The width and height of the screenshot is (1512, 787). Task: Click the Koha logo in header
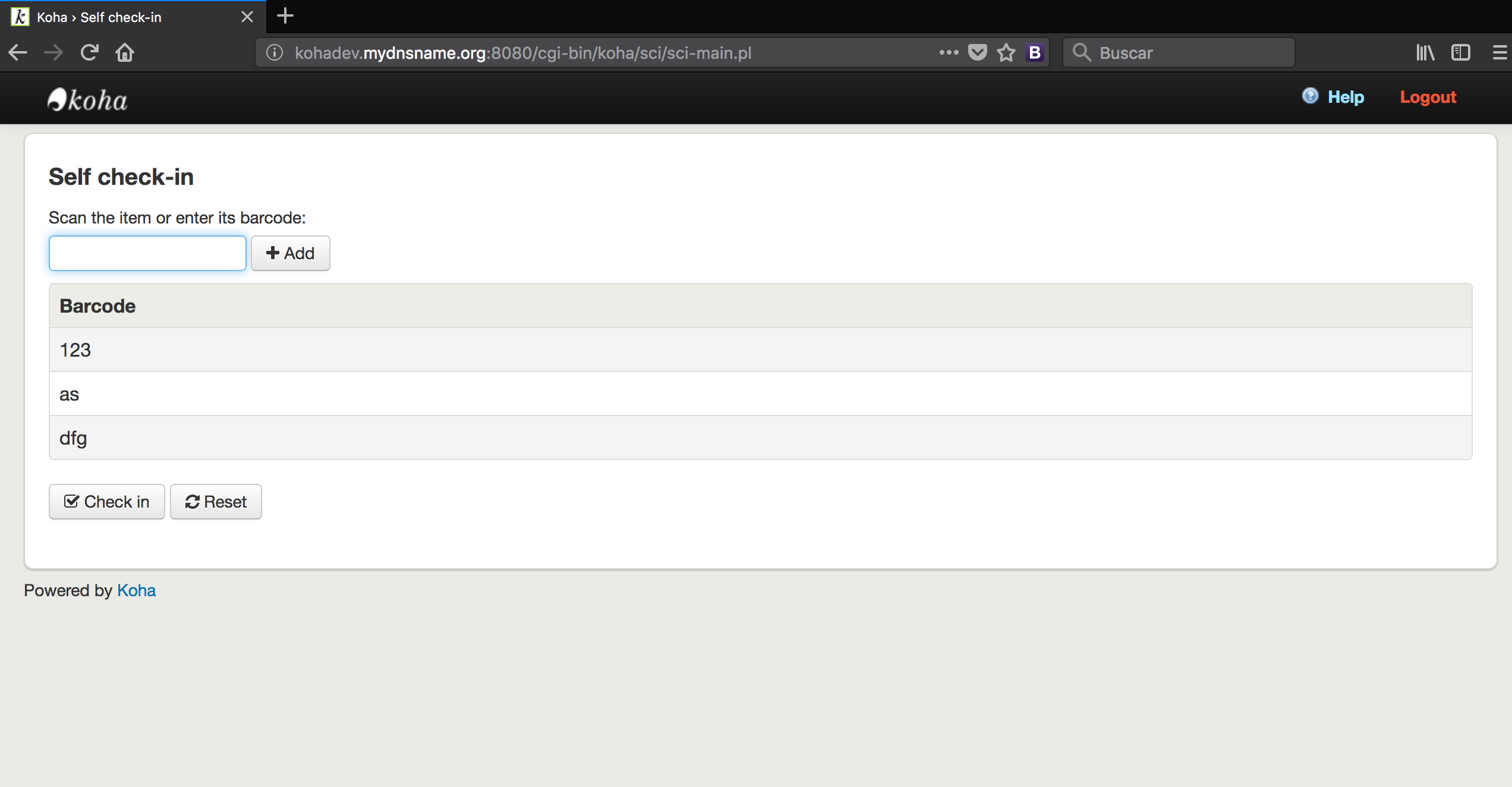tap(87, 100)
